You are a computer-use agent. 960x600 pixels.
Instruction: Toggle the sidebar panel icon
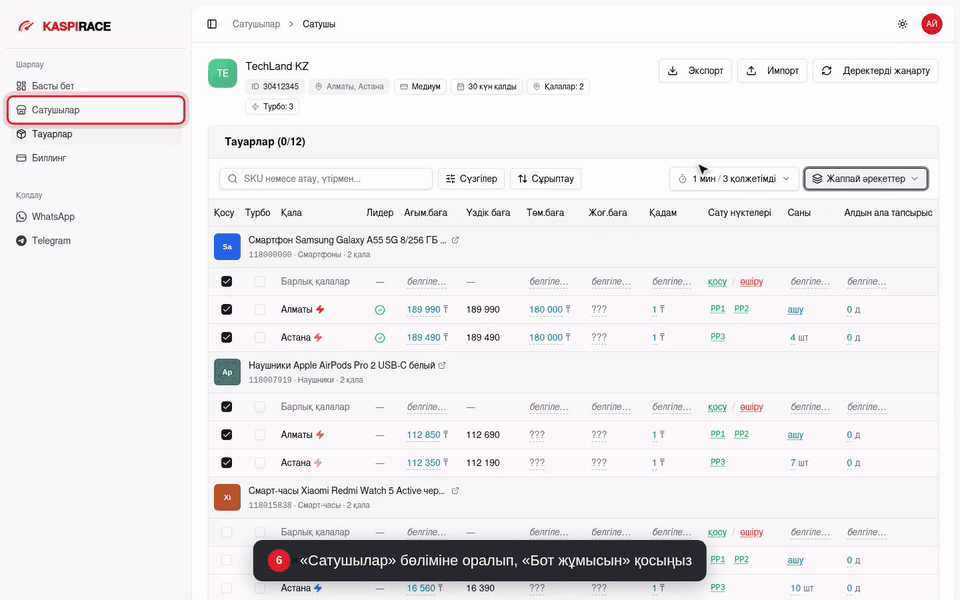pos(212,24)
